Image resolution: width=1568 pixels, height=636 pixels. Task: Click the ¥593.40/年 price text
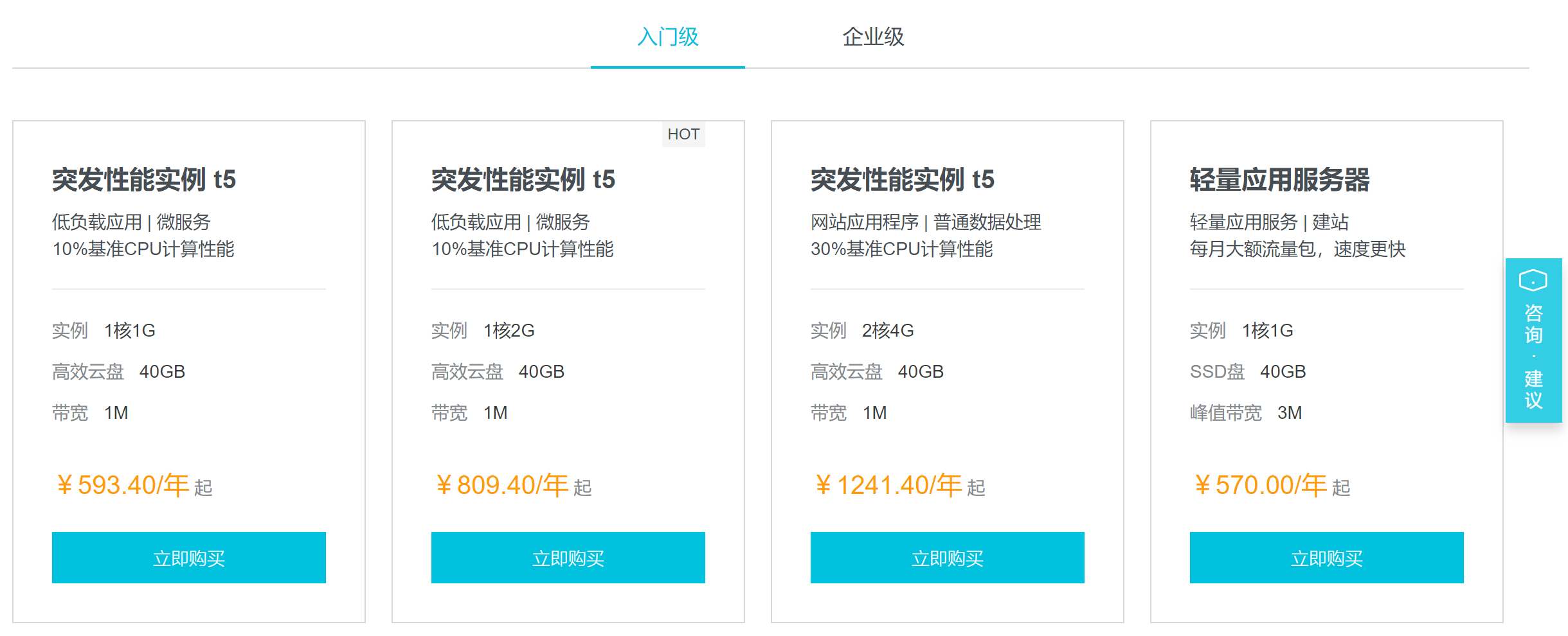click(x=123, y=485)
